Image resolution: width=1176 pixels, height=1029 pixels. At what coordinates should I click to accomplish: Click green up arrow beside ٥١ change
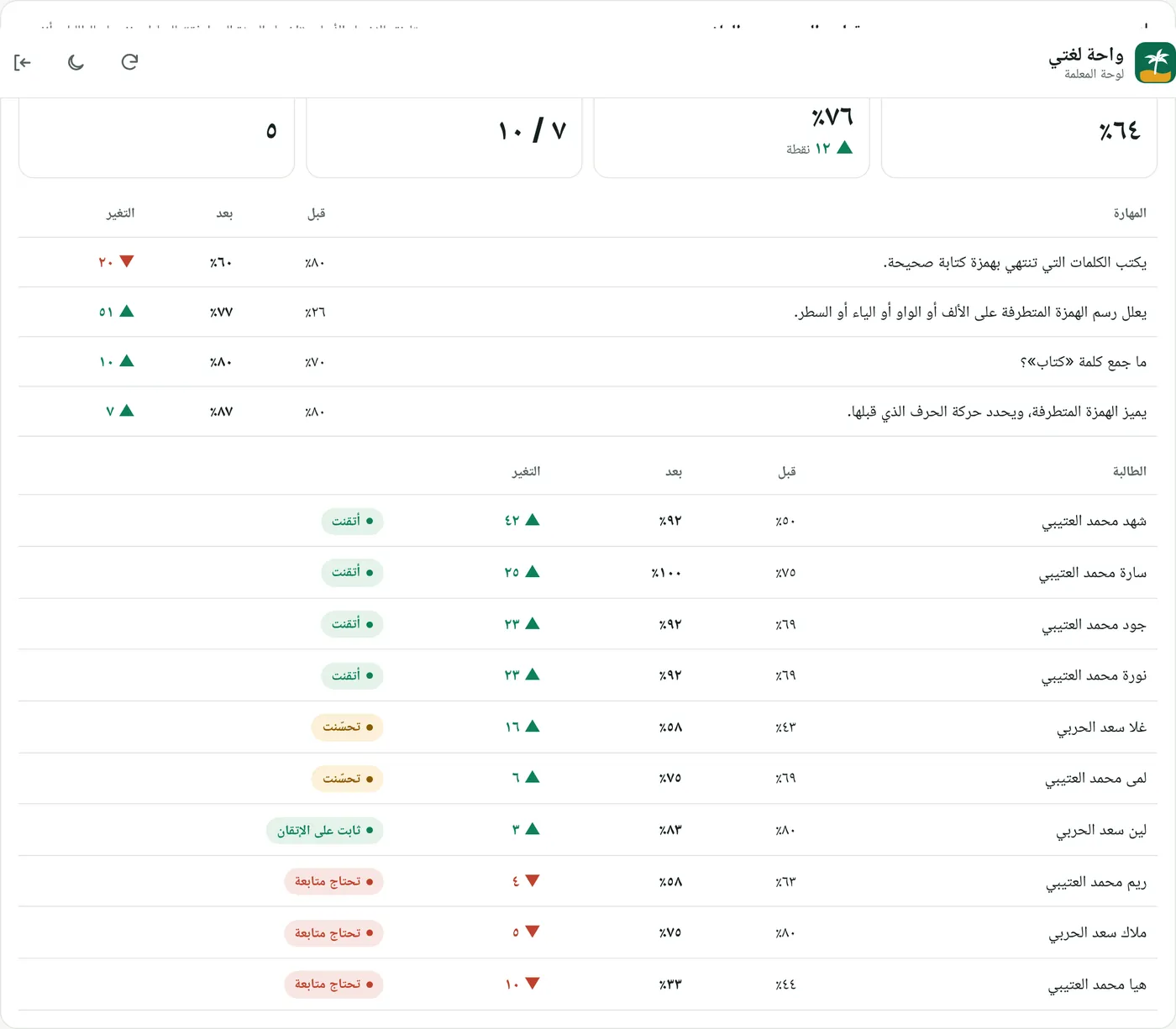pos(127,311)
